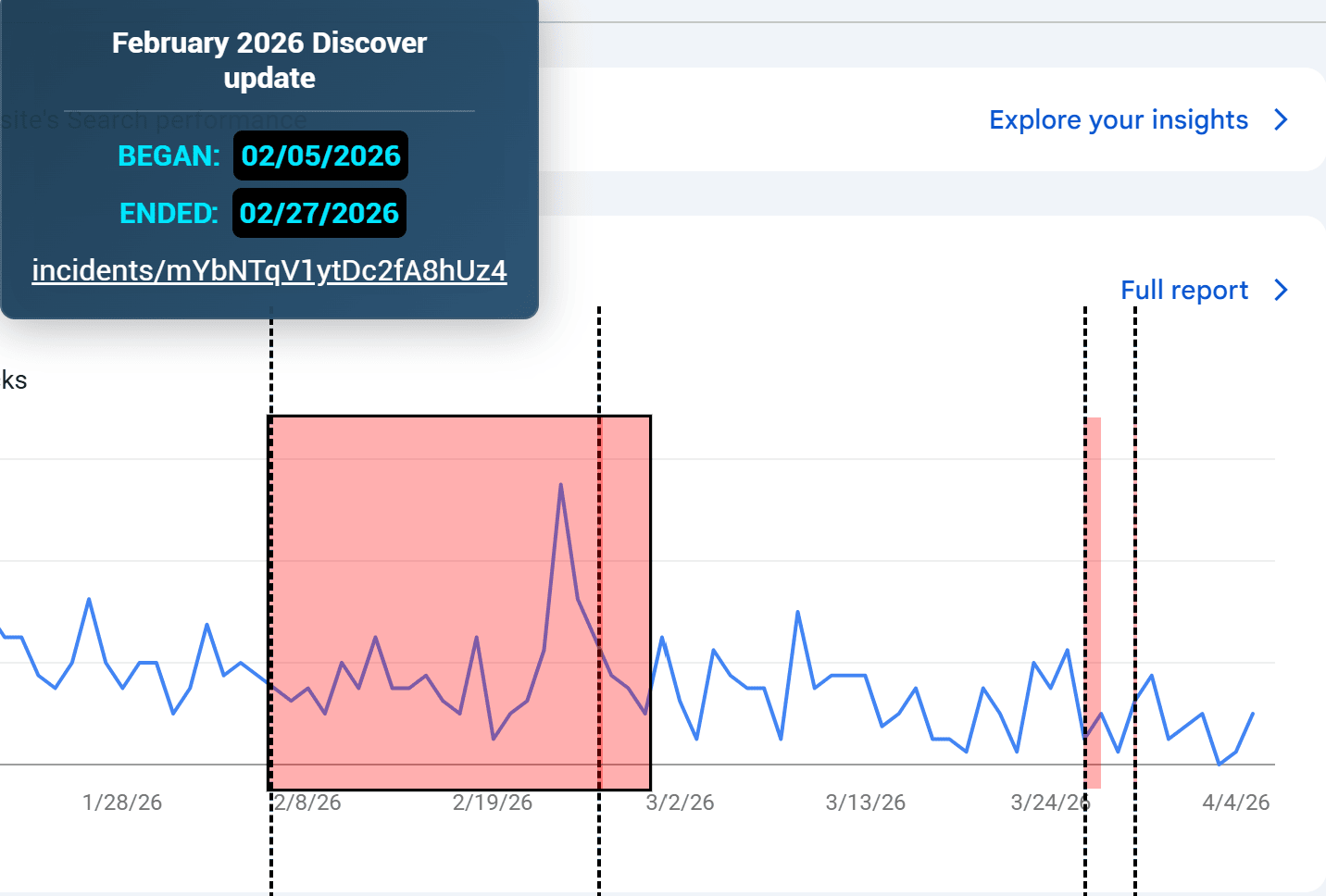Click the February 2026 Discover update title
The image size is (1326, 896).
(269, 60)
